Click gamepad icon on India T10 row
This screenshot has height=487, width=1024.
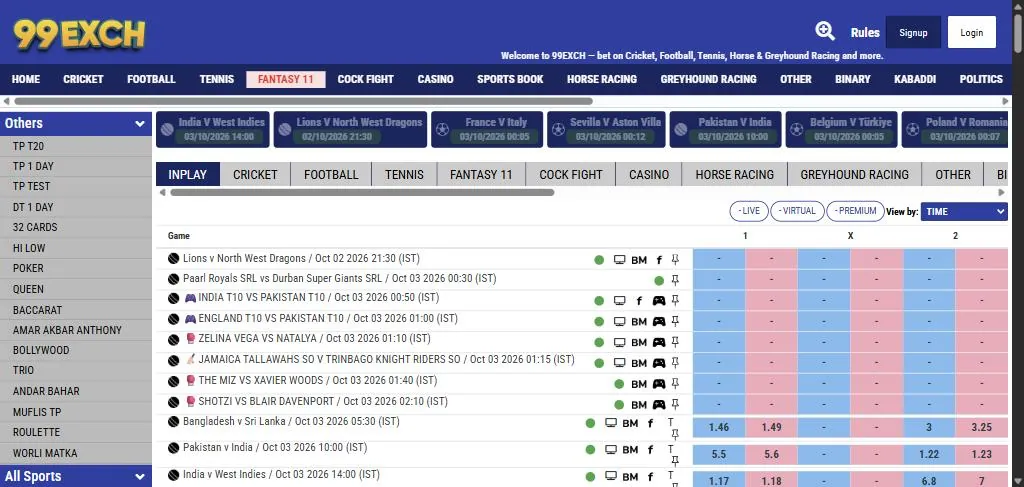[x=659, y=301]
